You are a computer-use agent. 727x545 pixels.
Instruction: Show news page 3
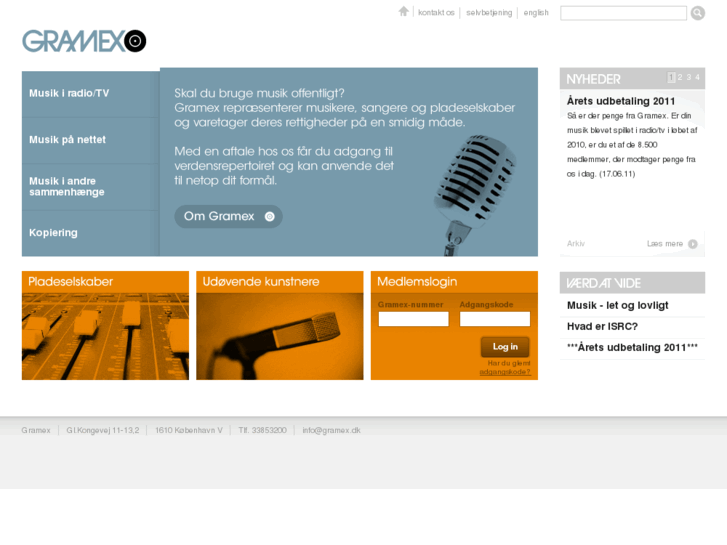[689, 77]
